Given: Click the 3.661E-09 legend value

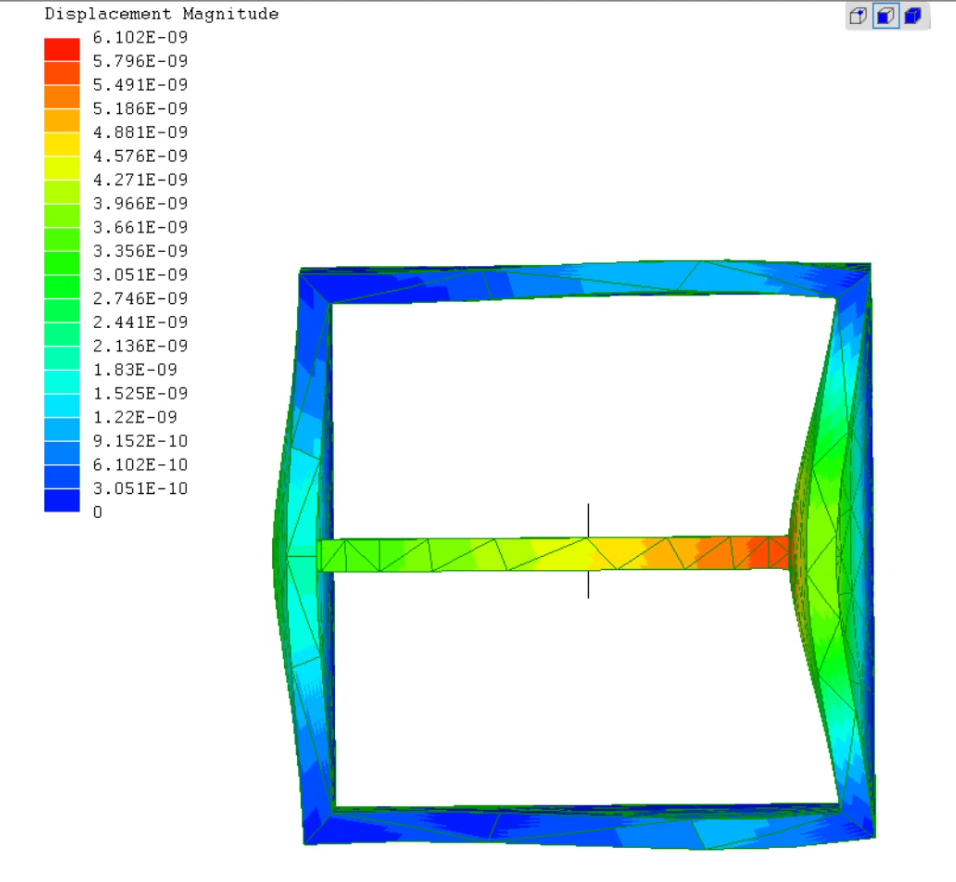Looking at the screenshot, I should click(x=140, y=228).
